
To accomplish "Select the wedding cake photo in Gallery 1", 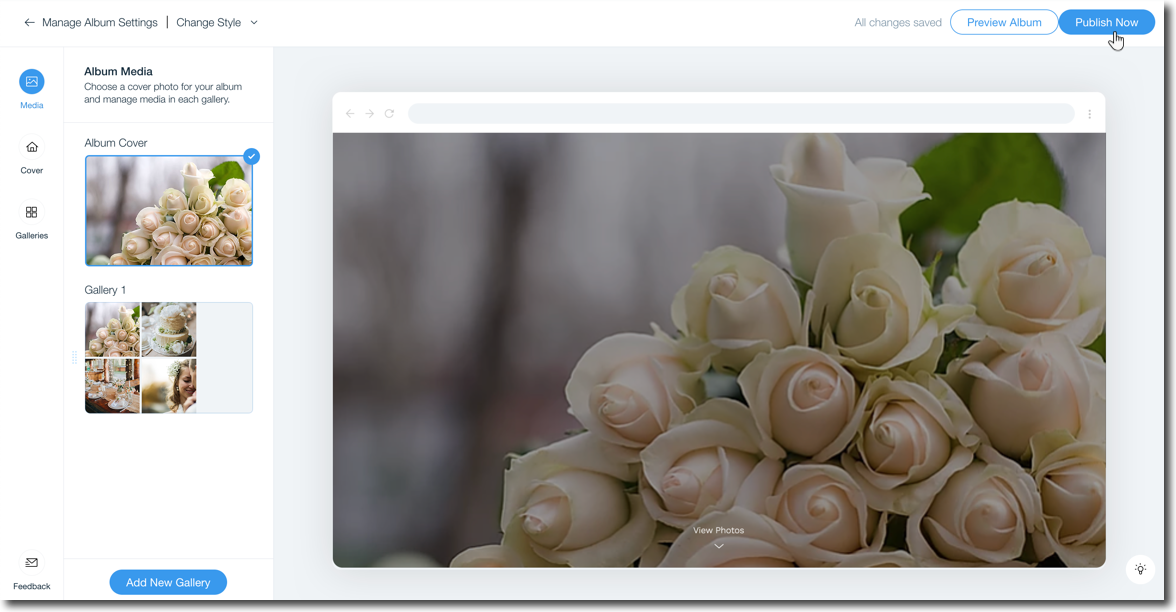I will coord(169,329).
